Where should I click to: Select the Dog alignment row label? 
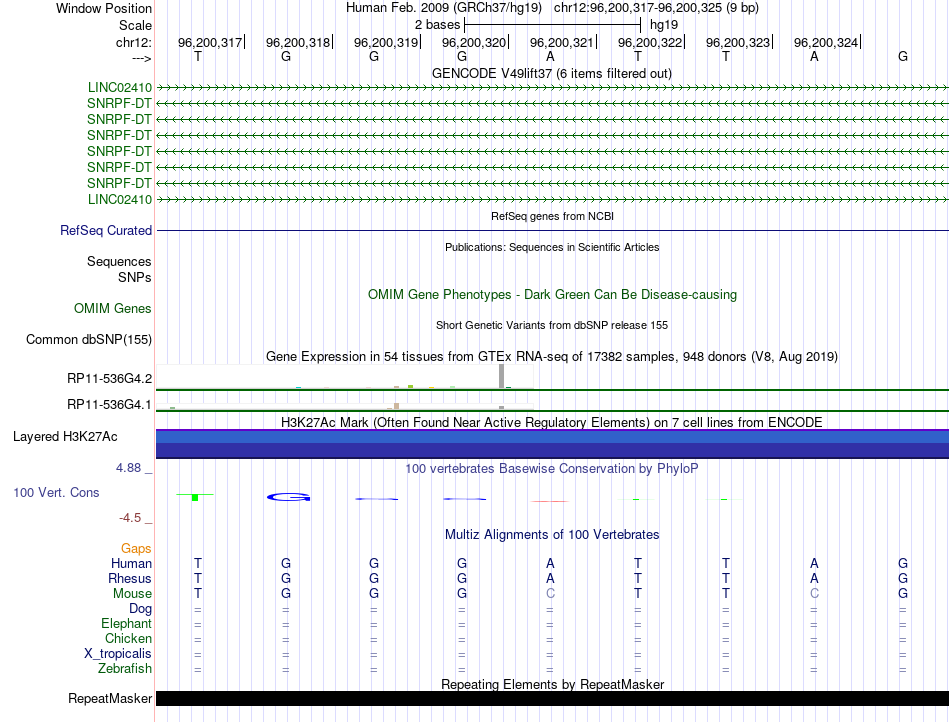140,609
